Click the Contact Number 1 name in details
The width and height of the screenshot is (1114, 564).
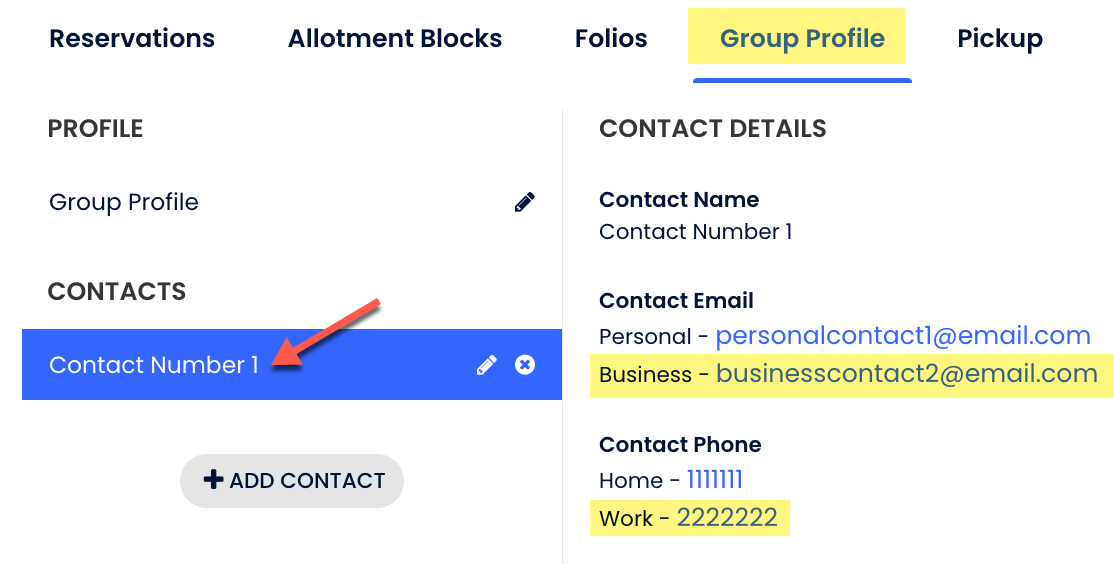click(x=696, y=232)
